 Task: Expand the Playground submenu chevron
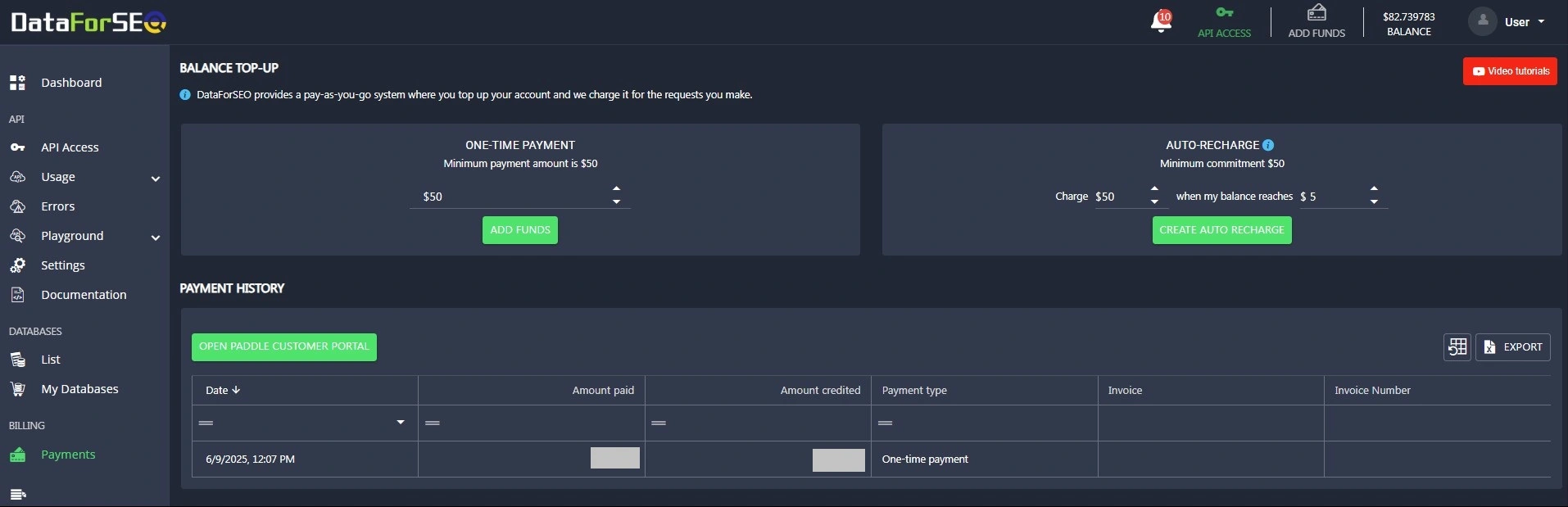click(x=156, y=238)
